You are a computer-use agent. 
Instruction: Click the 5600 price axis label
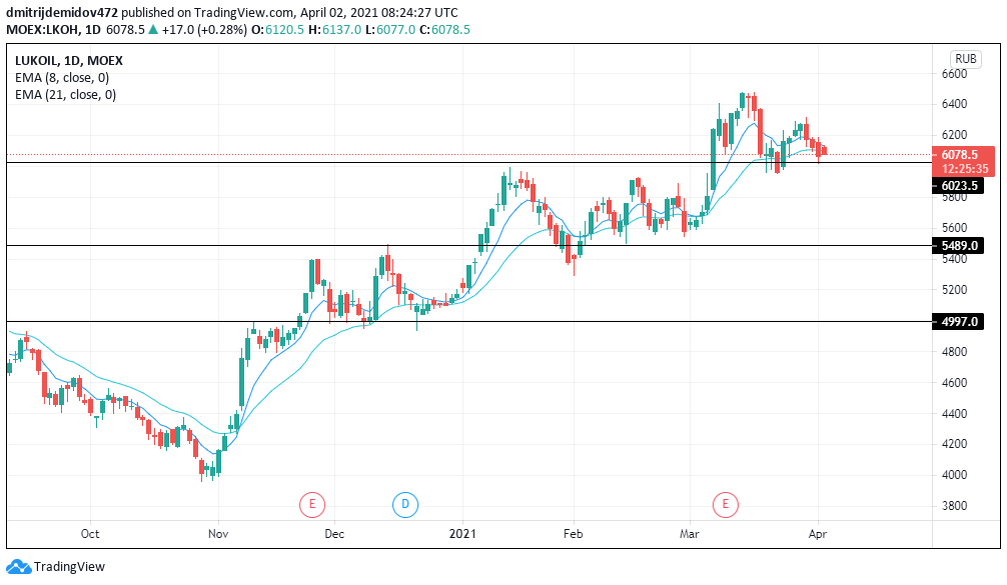(x=954, y=228)
